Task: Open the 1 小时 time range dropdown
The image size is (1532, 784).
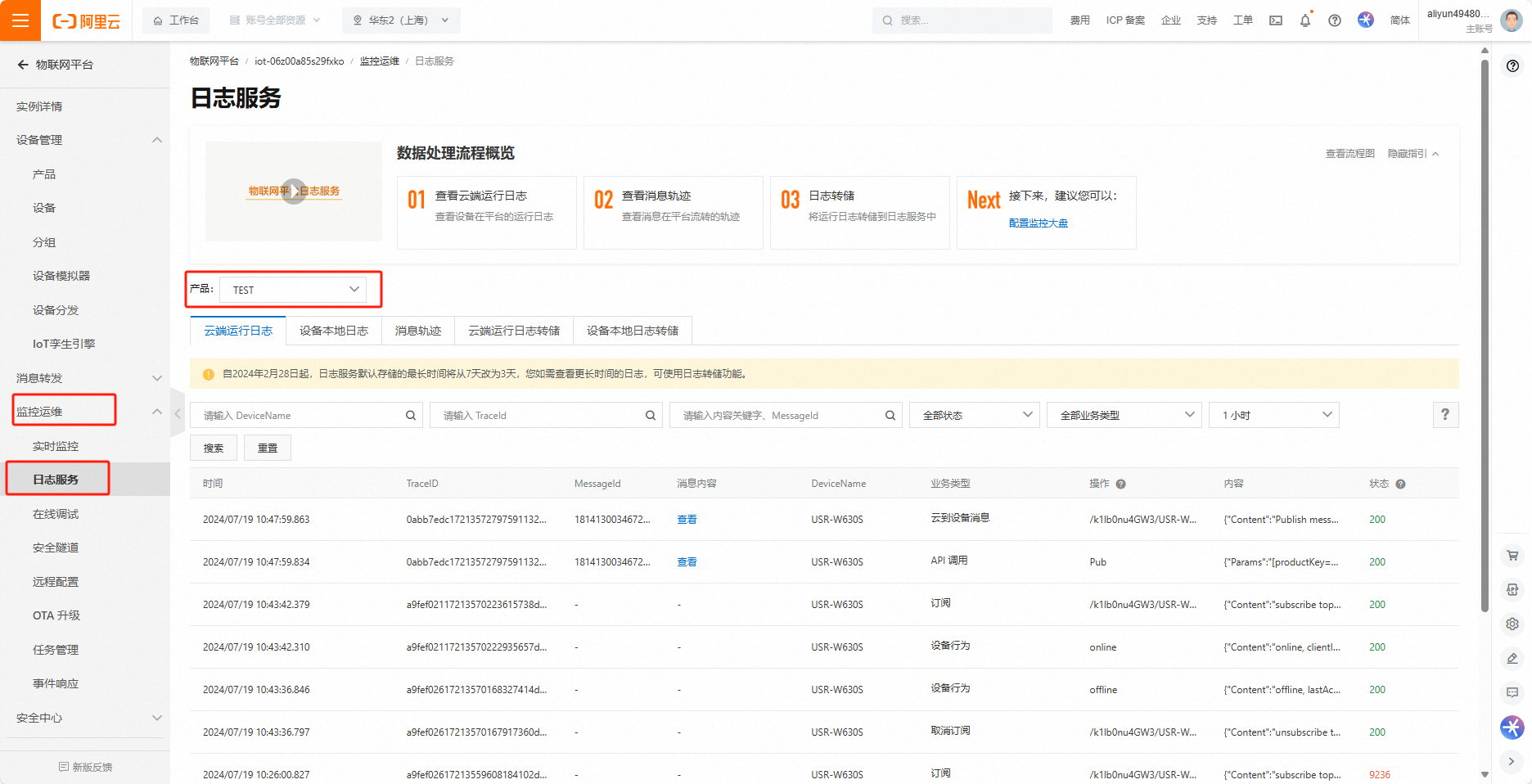Action: tap(1273, 416)
